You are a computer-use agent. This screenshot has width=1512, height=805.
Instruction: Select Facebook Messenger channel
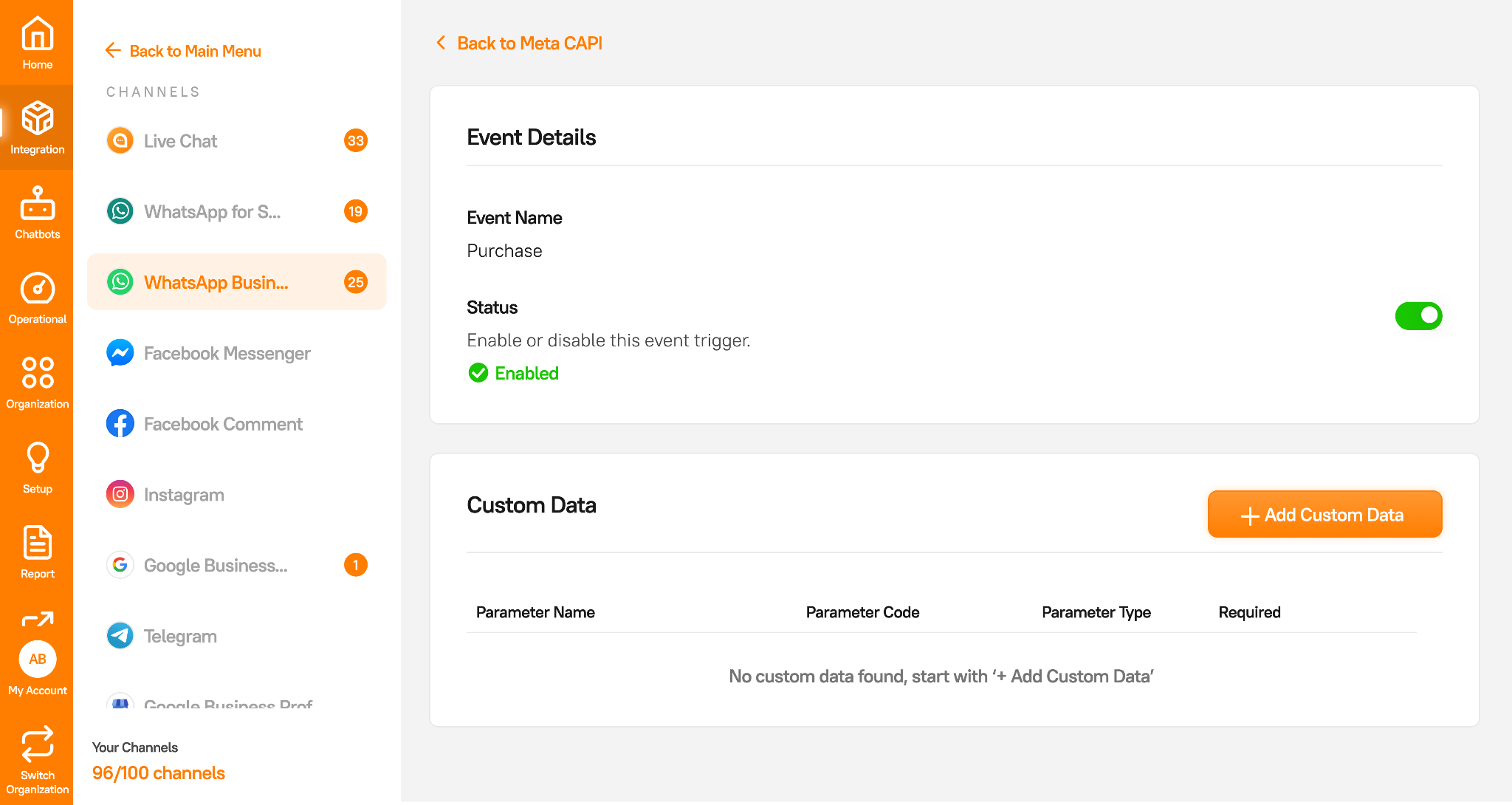coord(236,353)
